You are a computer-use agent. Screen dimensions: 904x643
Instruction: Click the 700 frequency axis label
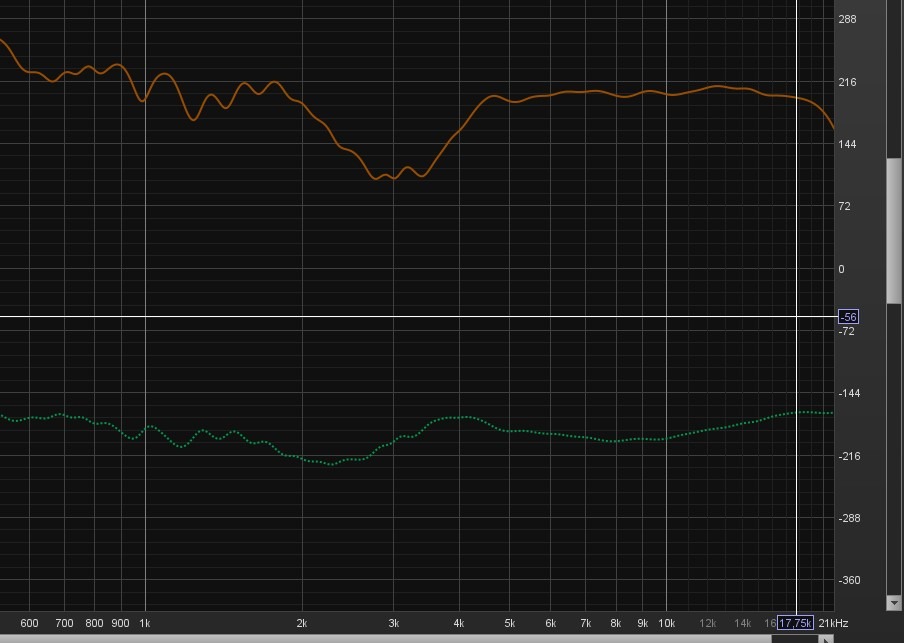click(x=64, y=623)
